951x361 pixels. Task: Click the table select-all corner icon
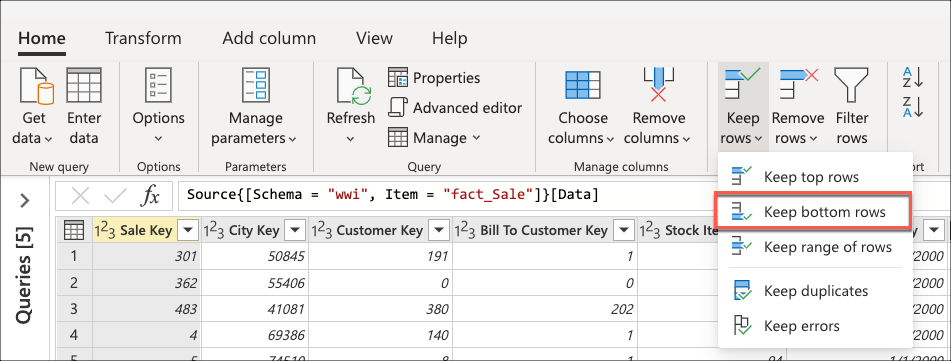tap(74, 230)
